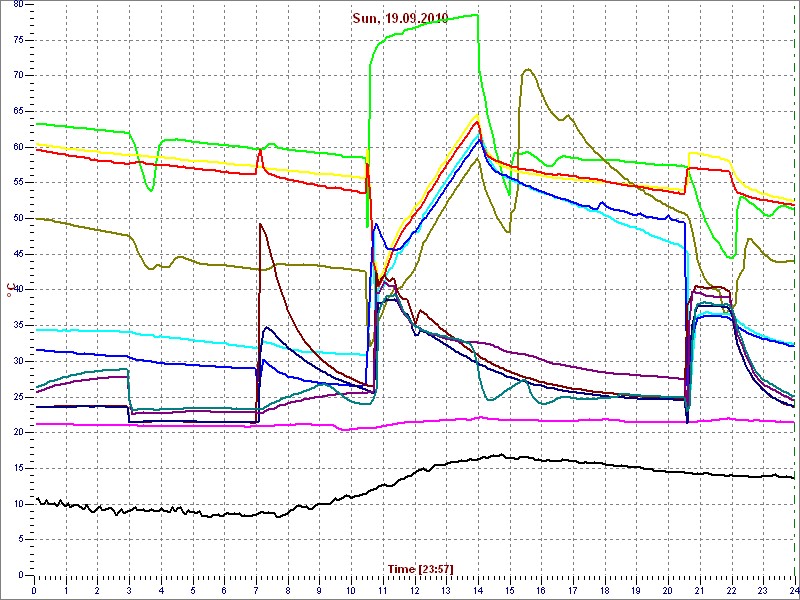Select the 70 label on the temperature axis
This screenshot has height=600, width=800.
tap(17, 76)
